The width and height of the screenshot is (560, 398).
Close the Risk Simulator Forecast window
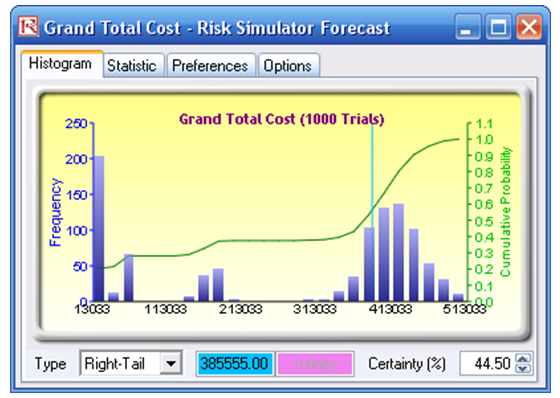pyautogui.click(x=529, y=27)
